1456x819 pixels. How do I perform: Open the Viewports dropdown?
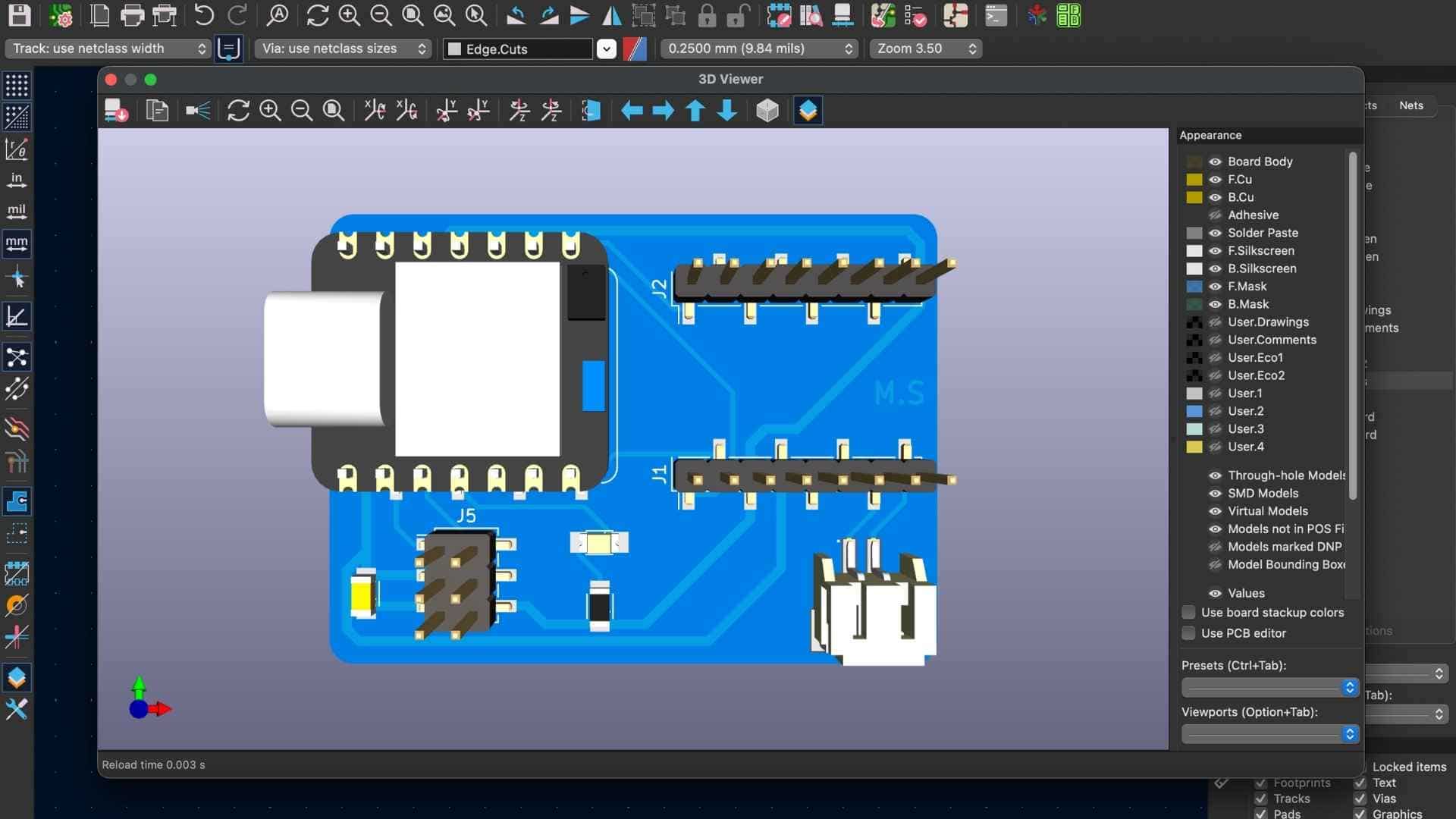pos(1269,734)
